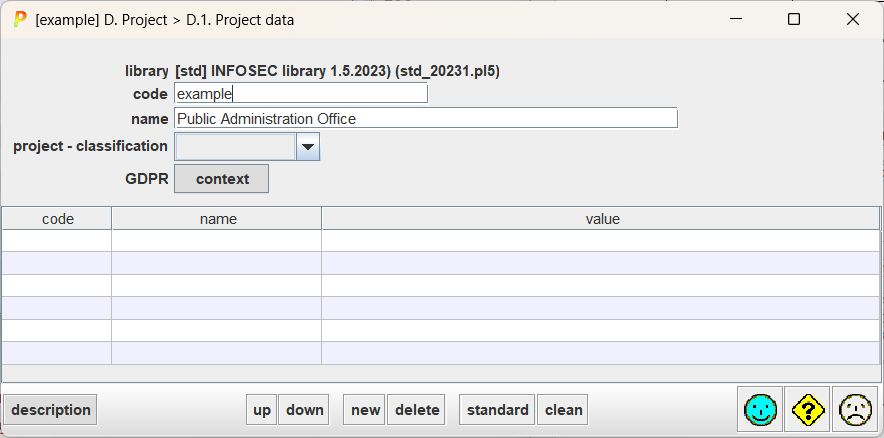The width and height of the screenshot is (884, 438).
Task: Click the code input field containing example
Action: point(300,93)
